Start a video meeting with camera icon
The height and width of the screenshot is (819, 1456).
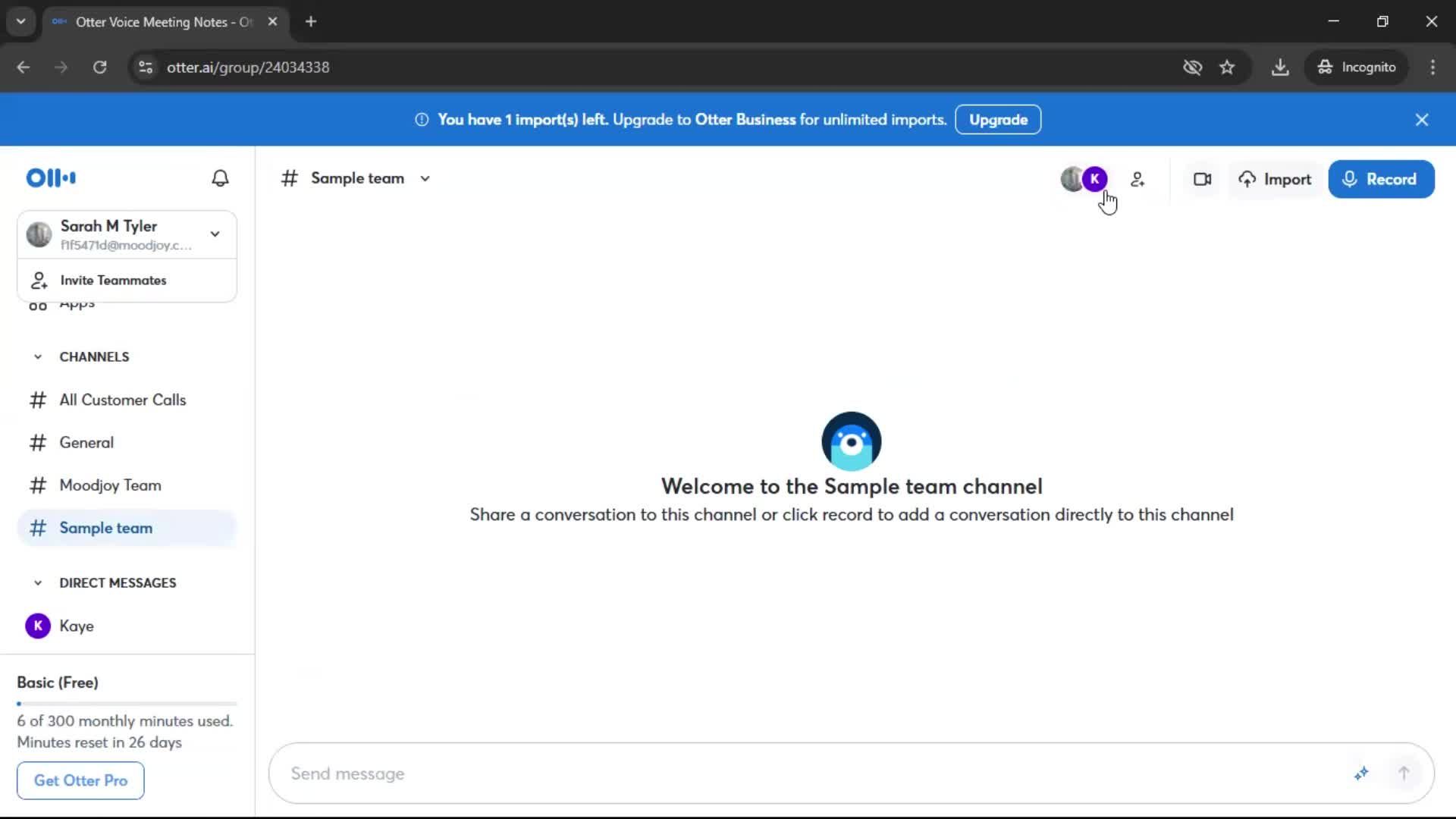point(1203,179)
